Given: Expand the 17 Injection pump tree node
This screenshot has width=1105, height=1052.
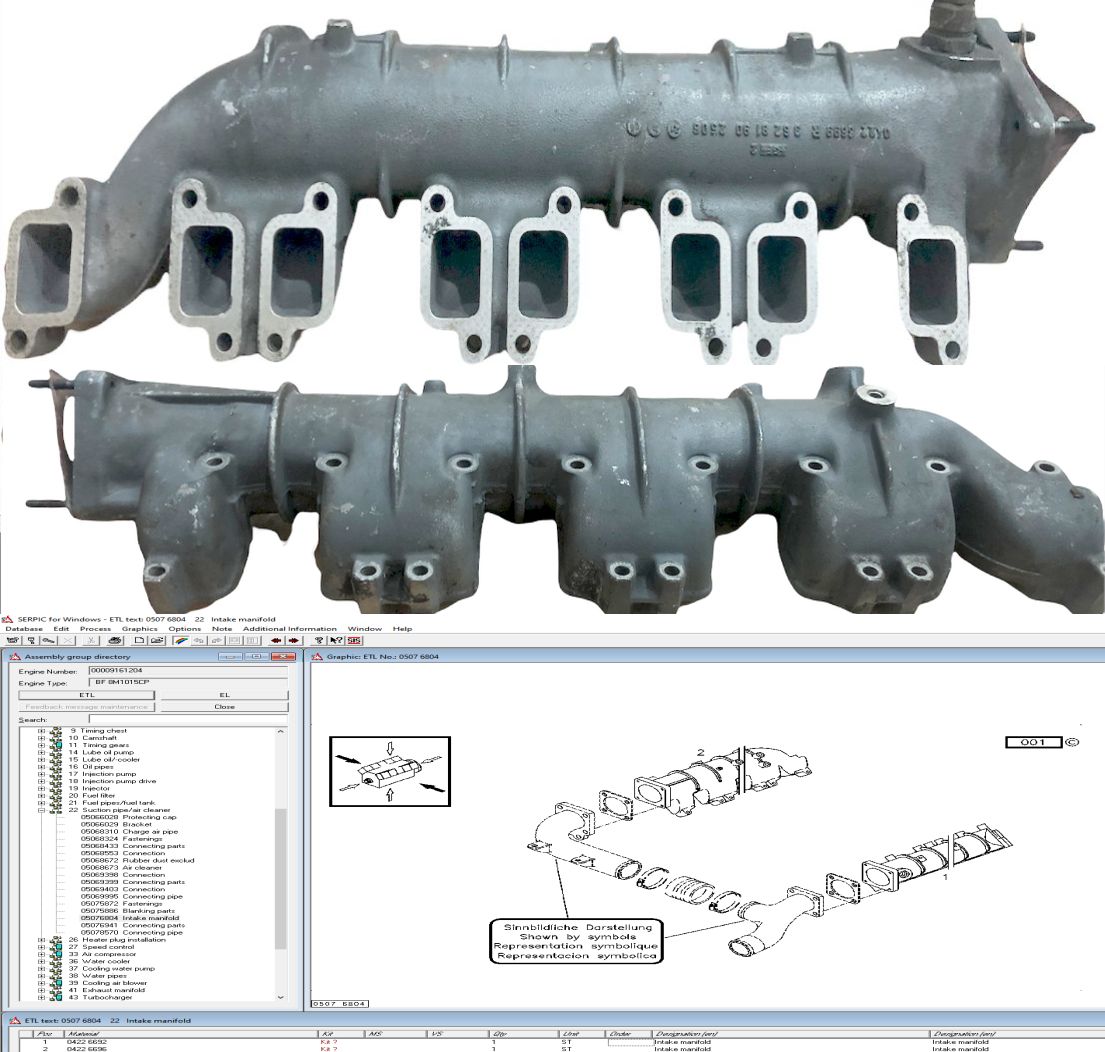Looking at the screenshot, I should [x=42, y=774].
